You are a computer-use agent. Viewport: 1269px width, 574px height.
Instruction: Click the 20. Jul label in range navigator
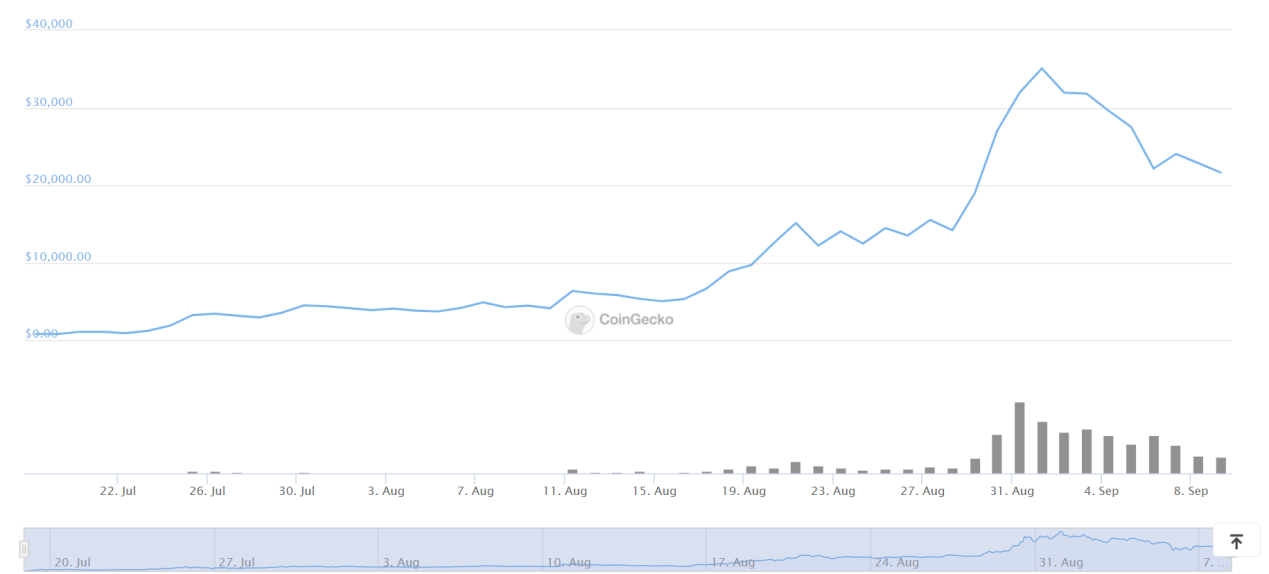click(x=72, y=563)
